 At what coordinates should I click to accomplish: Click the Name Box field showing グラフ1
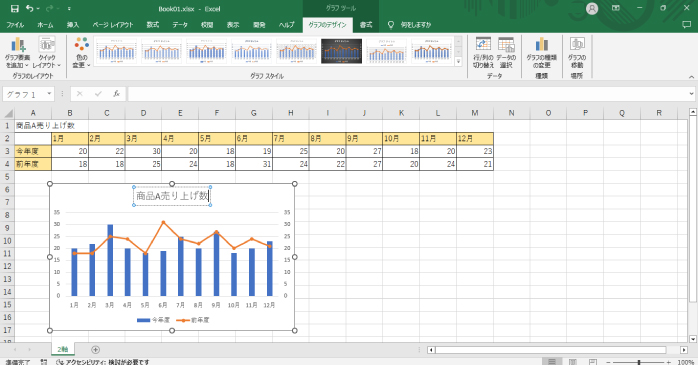(x=24, y=94)
